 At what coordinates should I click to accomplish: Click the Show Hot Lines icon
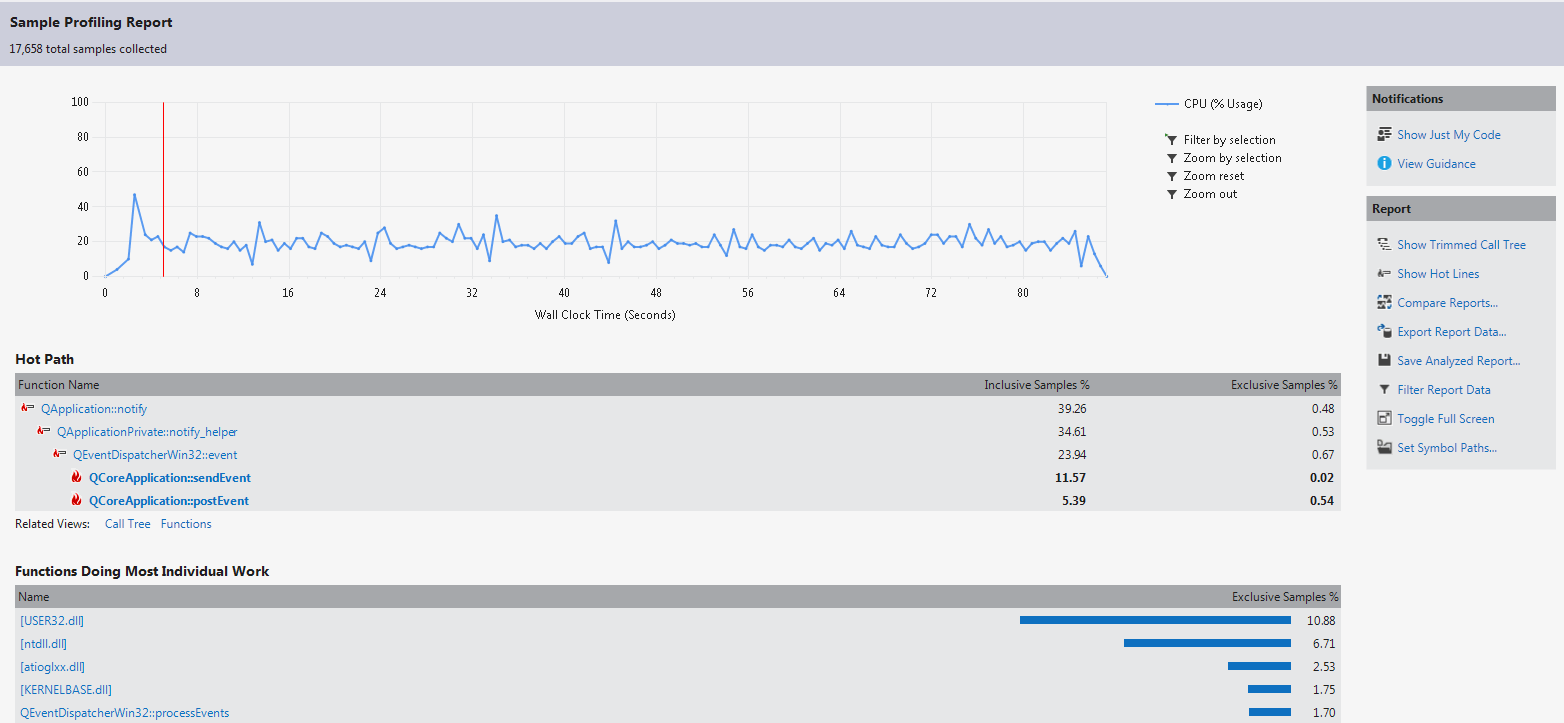click(x=1384, y=273)
